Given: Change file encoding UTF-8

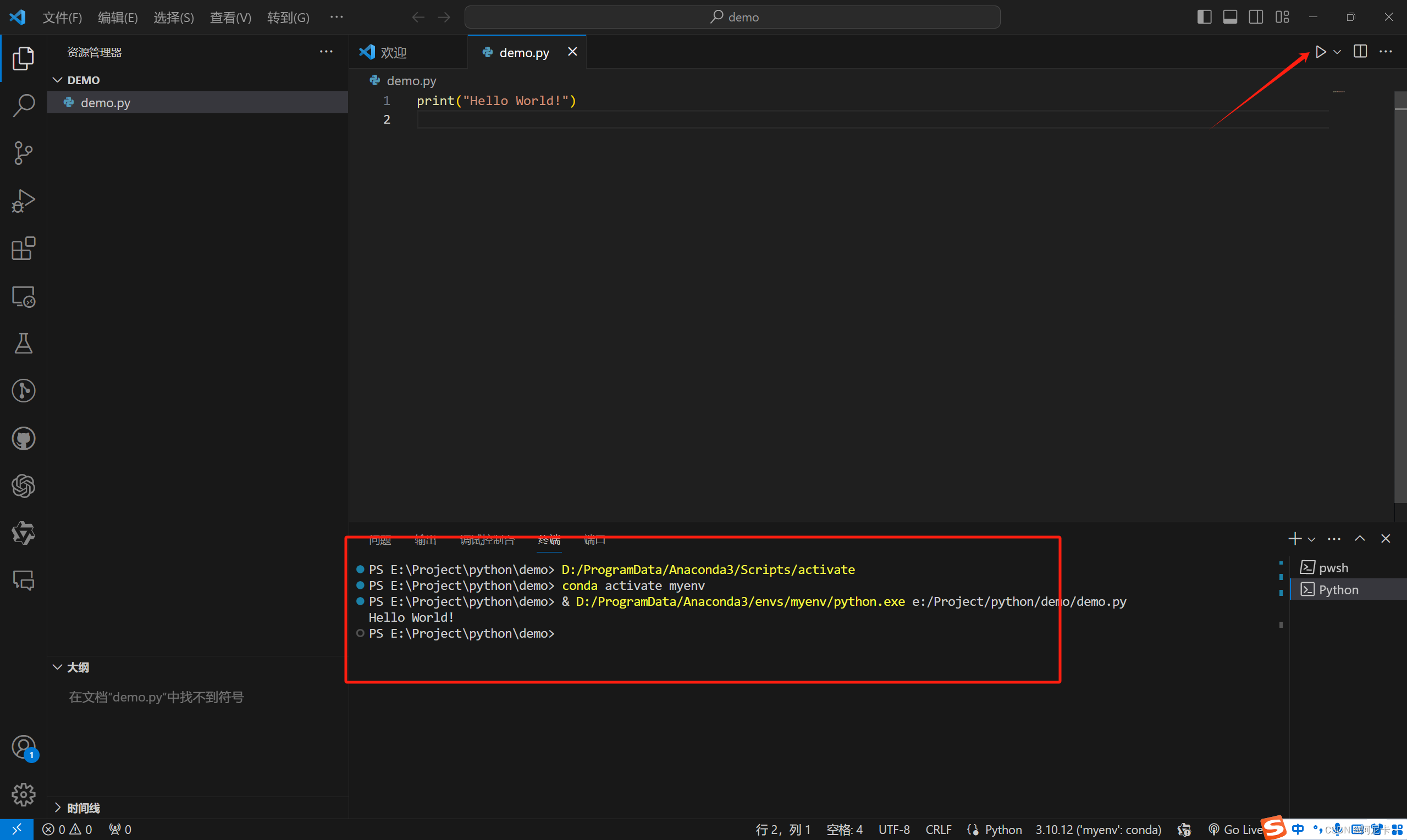Looking at the screenshot, I should coord(894,830).
